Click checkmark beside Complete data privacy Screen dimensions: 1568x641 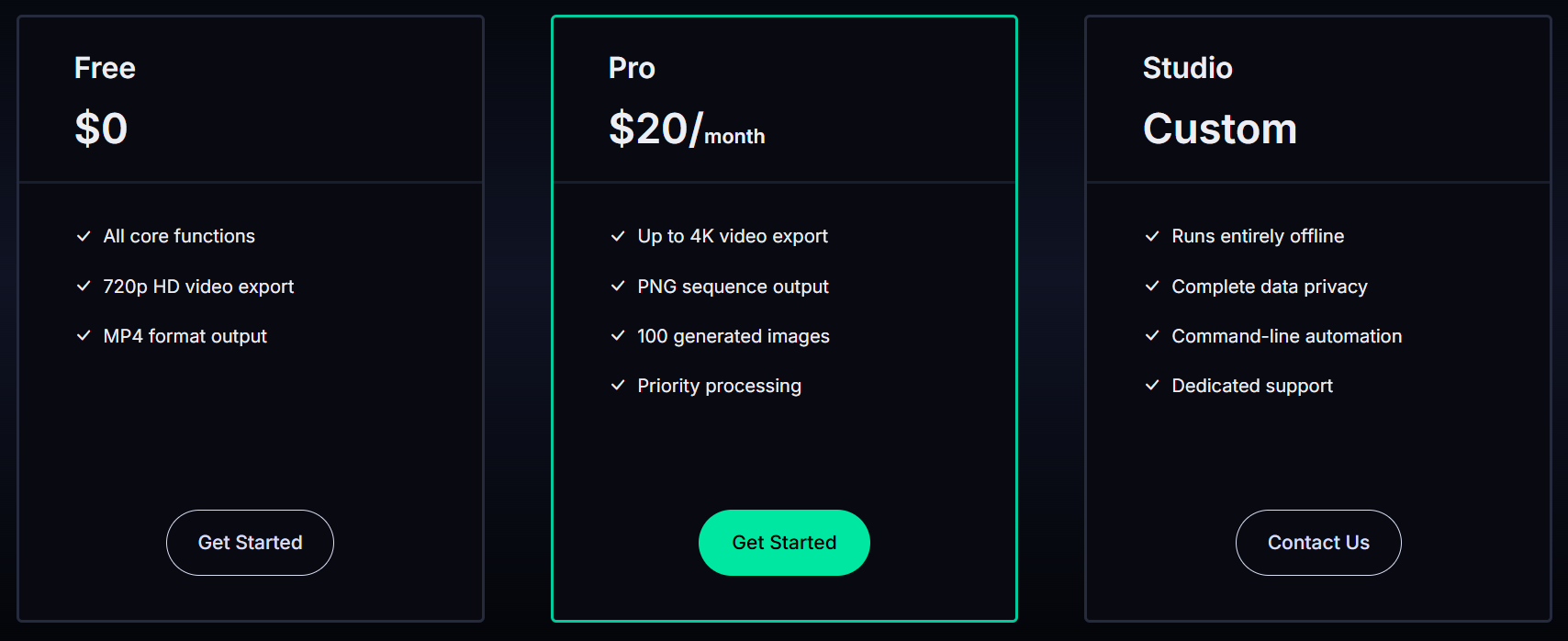pos(1152,287)
